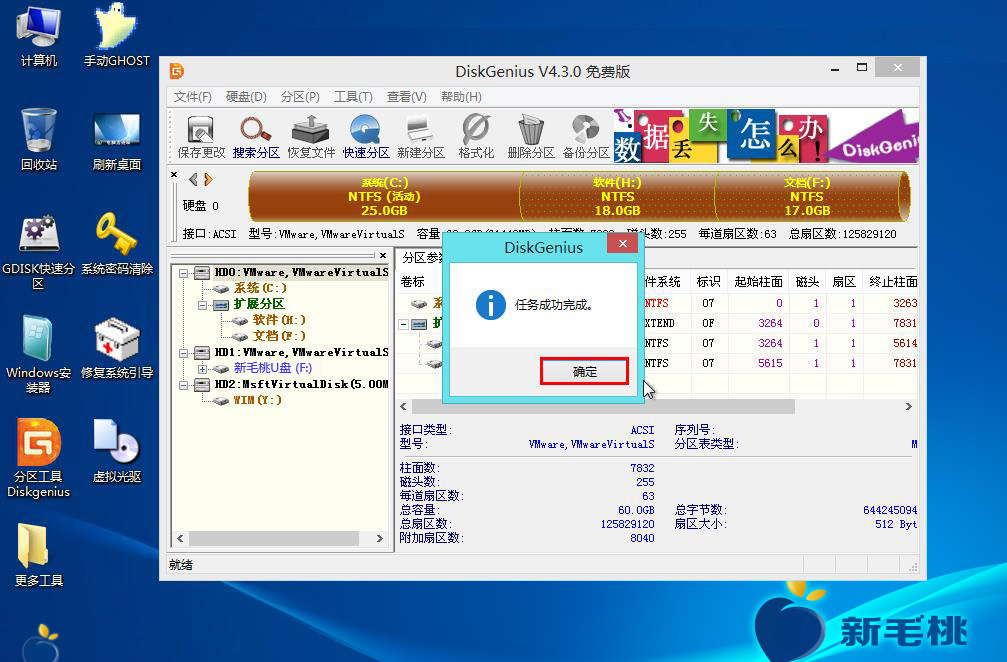Click the 磁头 column header

(807, 282)
